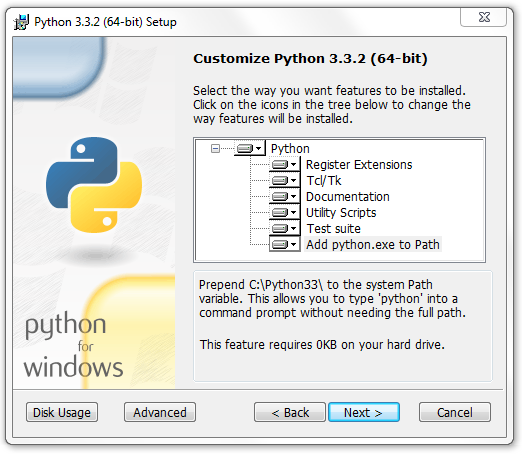Click the drive icon for Register Extensions

click(284, 164)
